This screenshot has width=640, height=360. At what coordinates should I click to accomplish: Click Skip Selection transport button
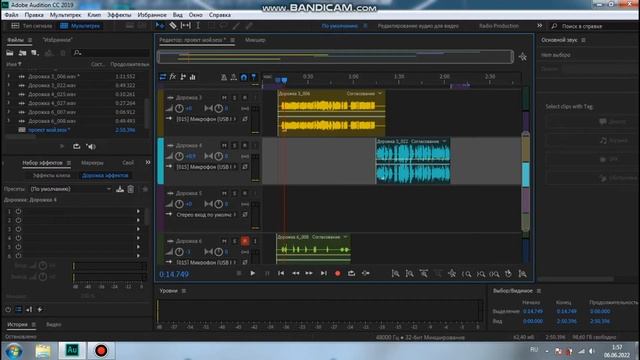click(x=366, y=273)
